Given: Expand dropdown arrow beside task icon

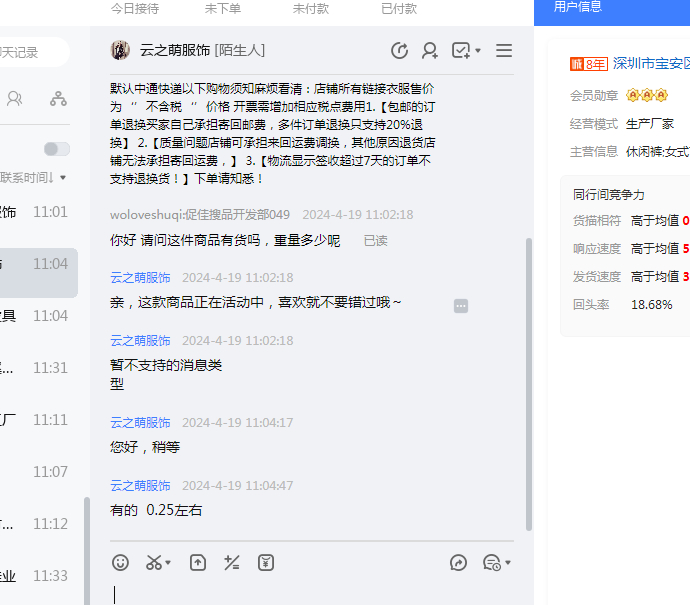Looking at the screenshot, I should coord(478,51).
